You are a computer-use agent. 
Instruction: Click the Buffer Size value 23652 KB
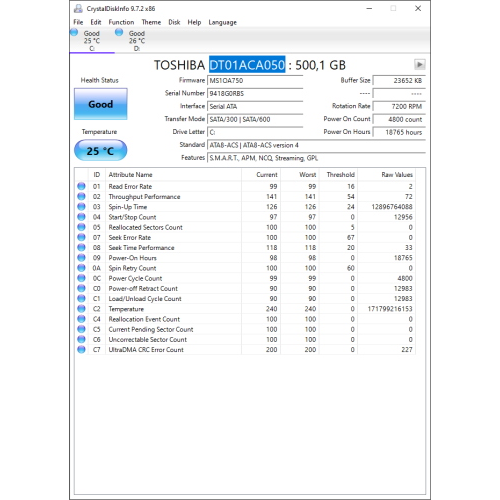click(x=399, y=81)
